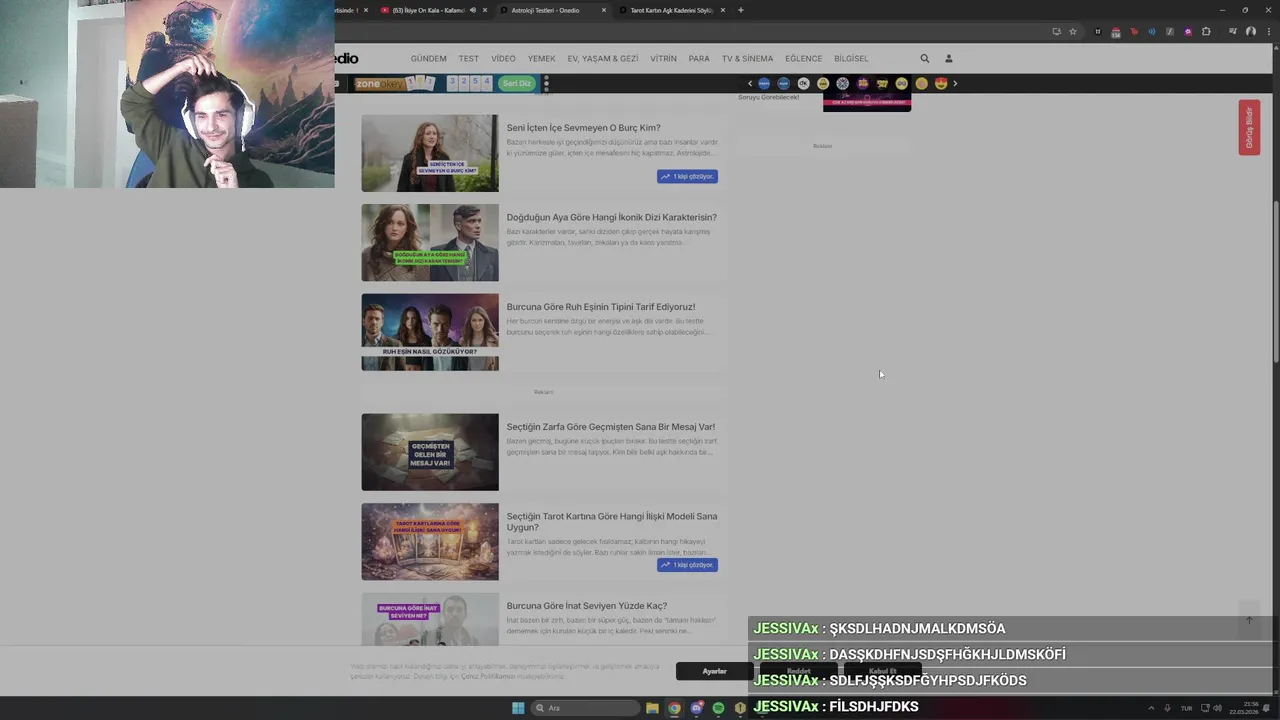The image size is (1280, 720).
Task: Click the green Seri Diz button
Action: 517,84
